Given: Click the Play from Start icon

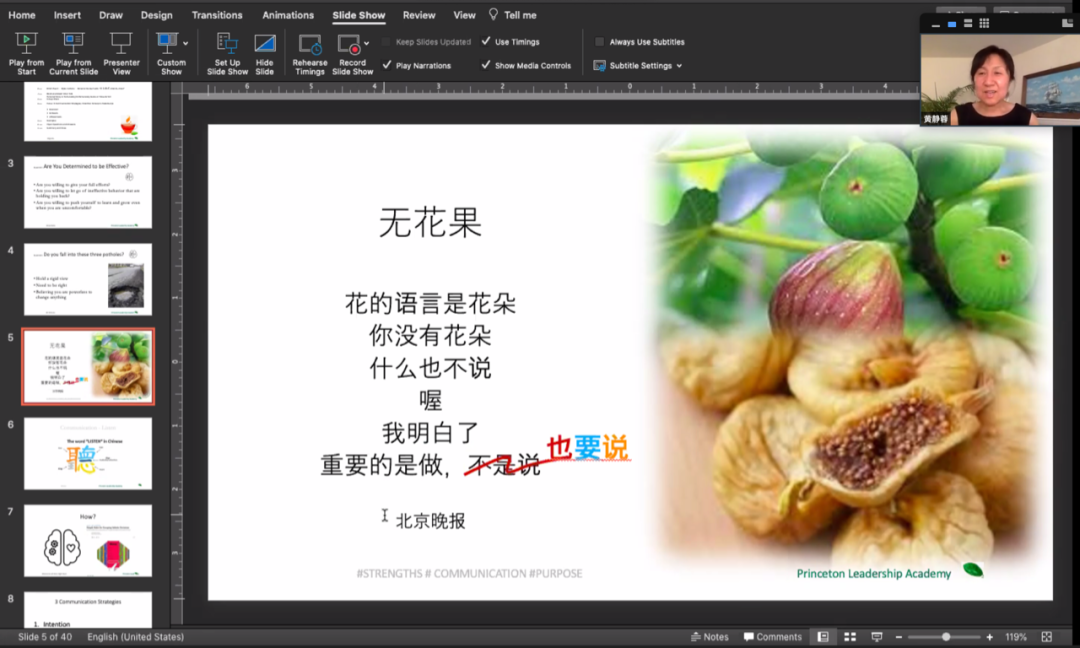Looking at the screenshot, I should [x=26, y=44].
